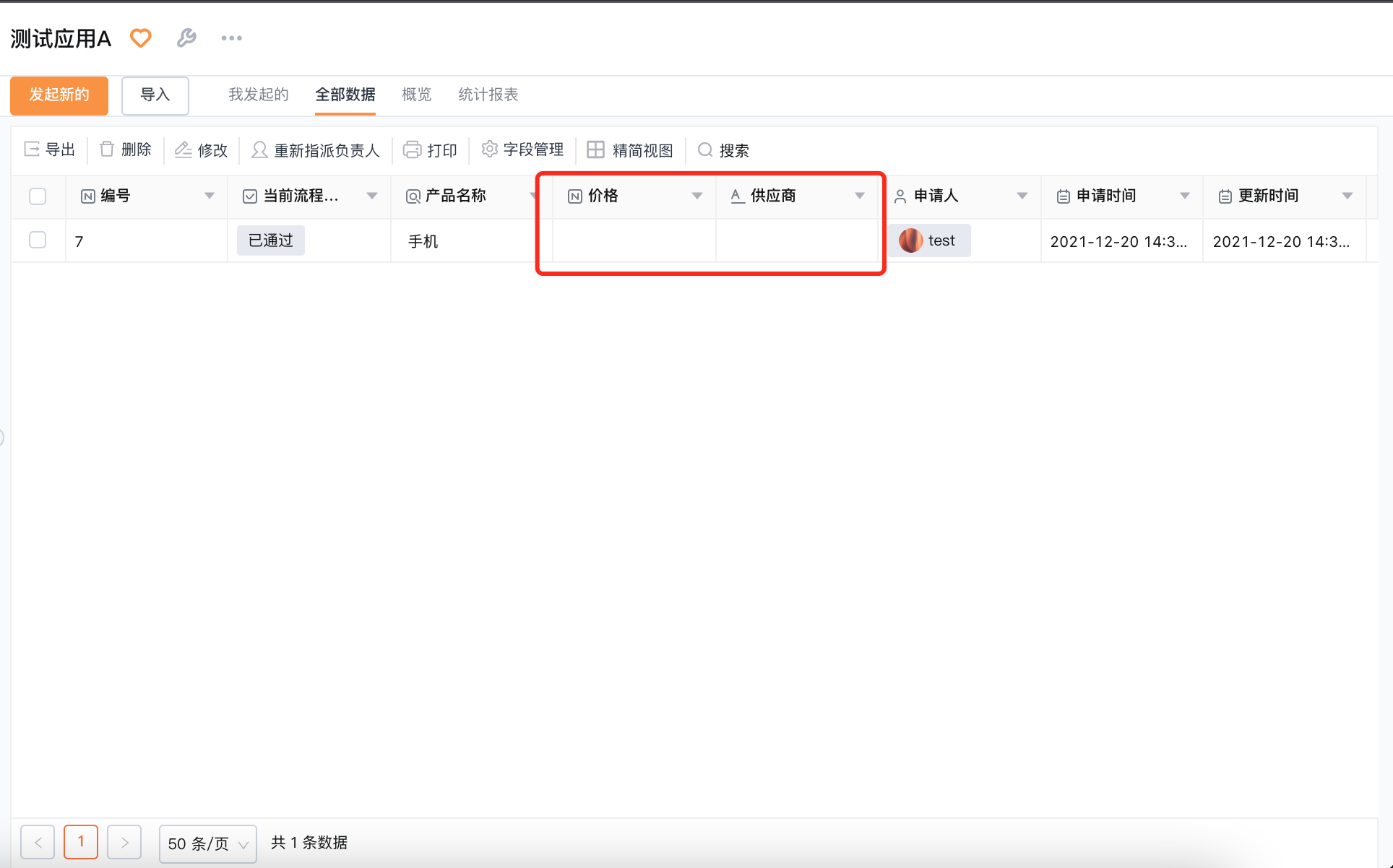1393x868 pixels.
Task: Switch to 精简视图 compact view
Action: [630, 149]
